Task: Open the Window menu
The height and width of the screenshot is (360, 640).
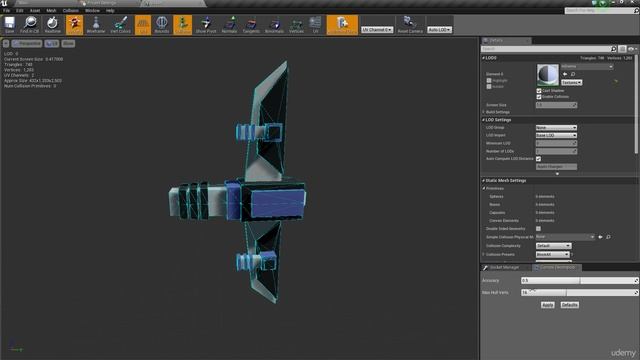Action: tap(92, 11)
